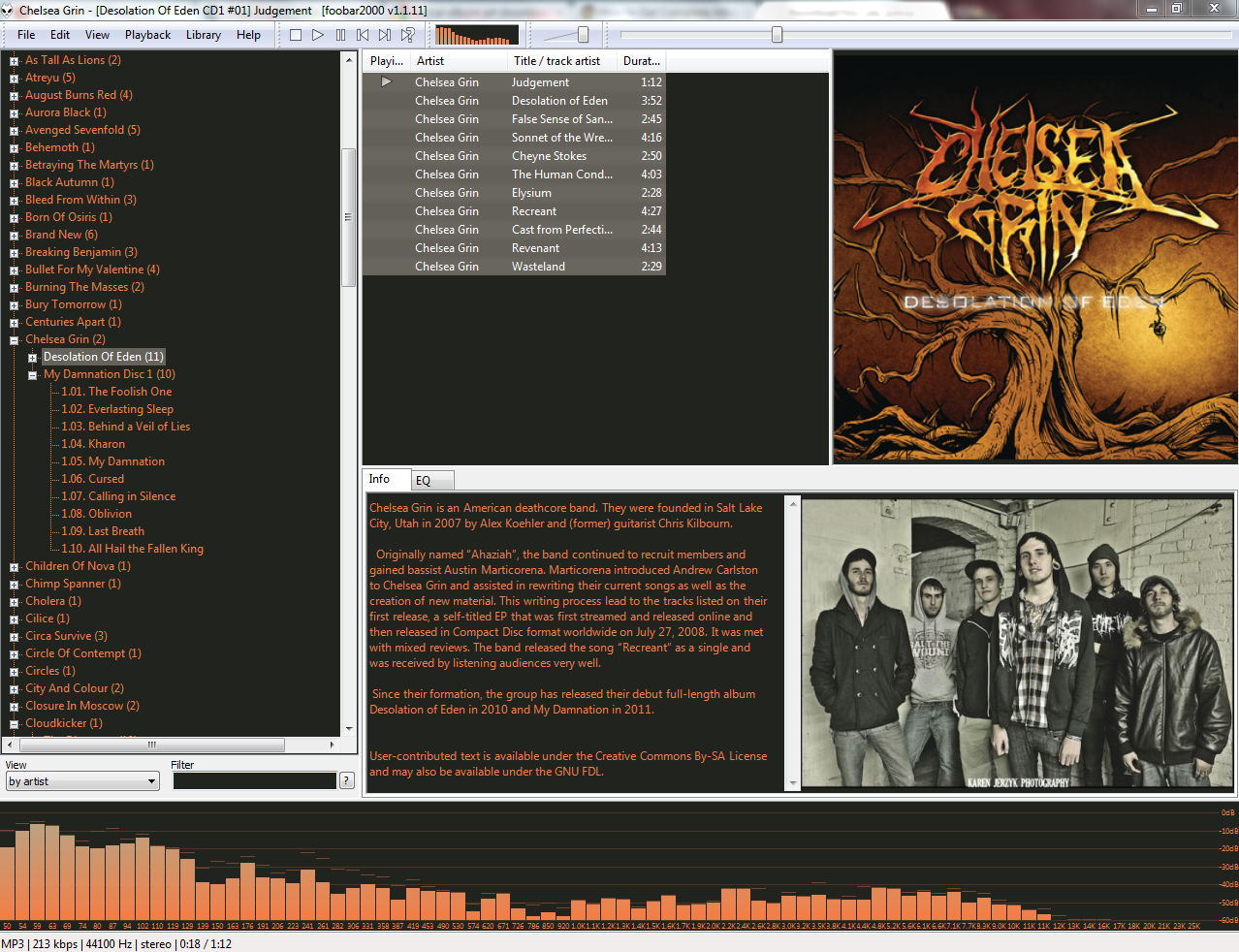Click the spectrum analyzer visualization
The image size is (1239, 952).
click(619, 868)
